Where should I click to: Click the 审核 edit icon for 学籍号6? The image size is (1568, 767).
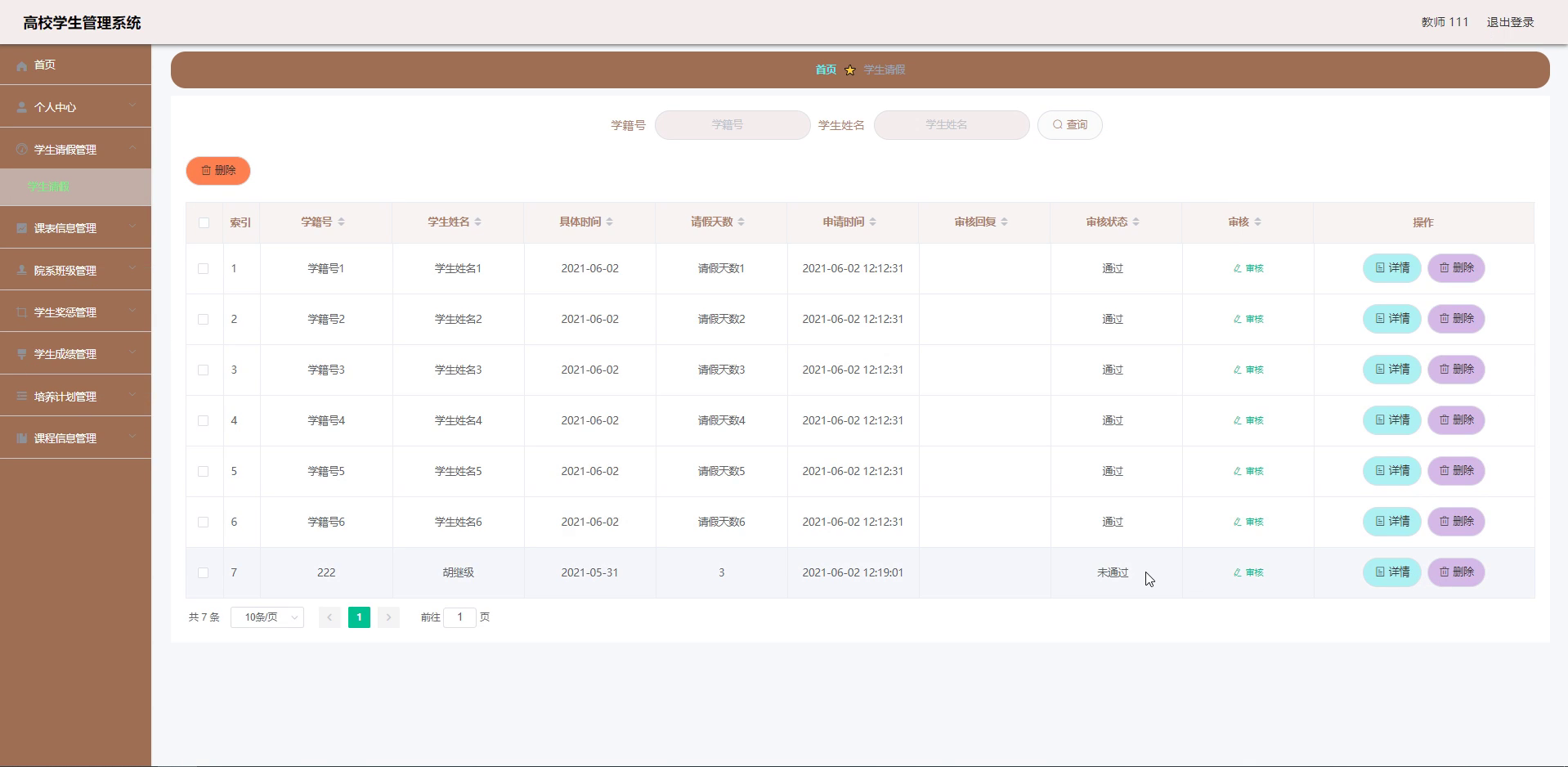(x=1237, y=522)
